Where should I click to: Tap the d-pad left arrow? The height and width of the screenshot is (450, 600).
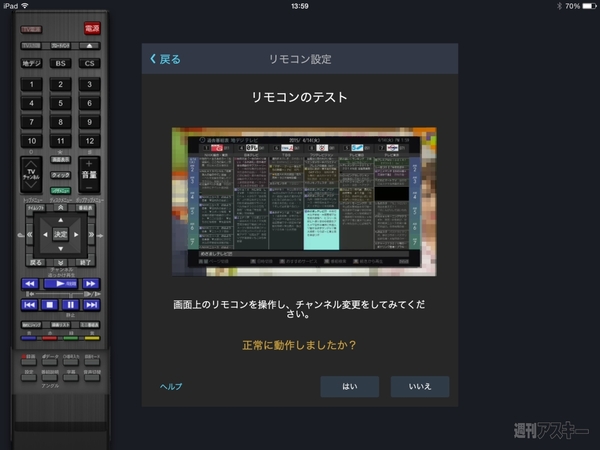[x=45, y=234]
